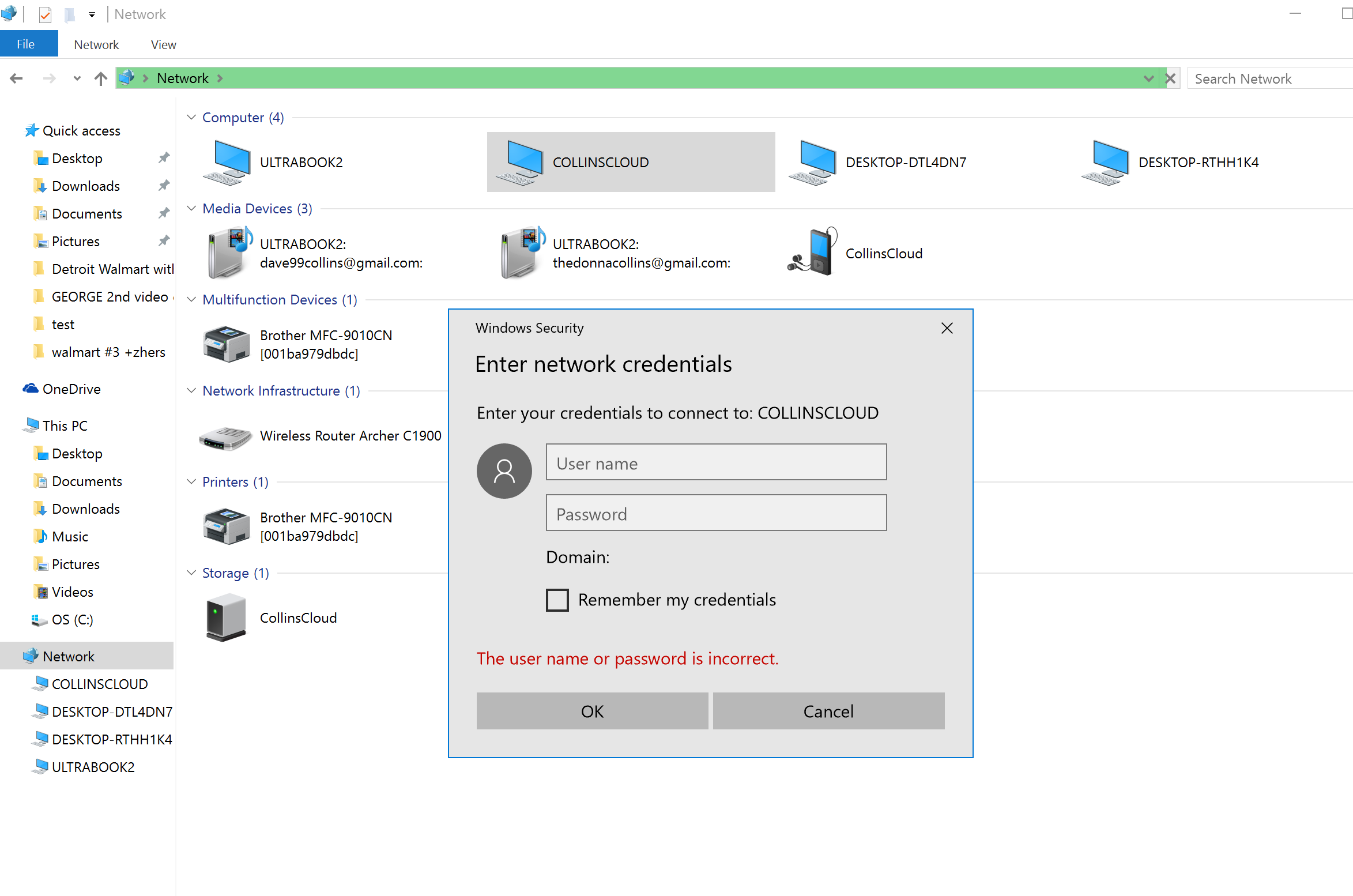Open the recent locations dropdown arrow

(77, 78)
